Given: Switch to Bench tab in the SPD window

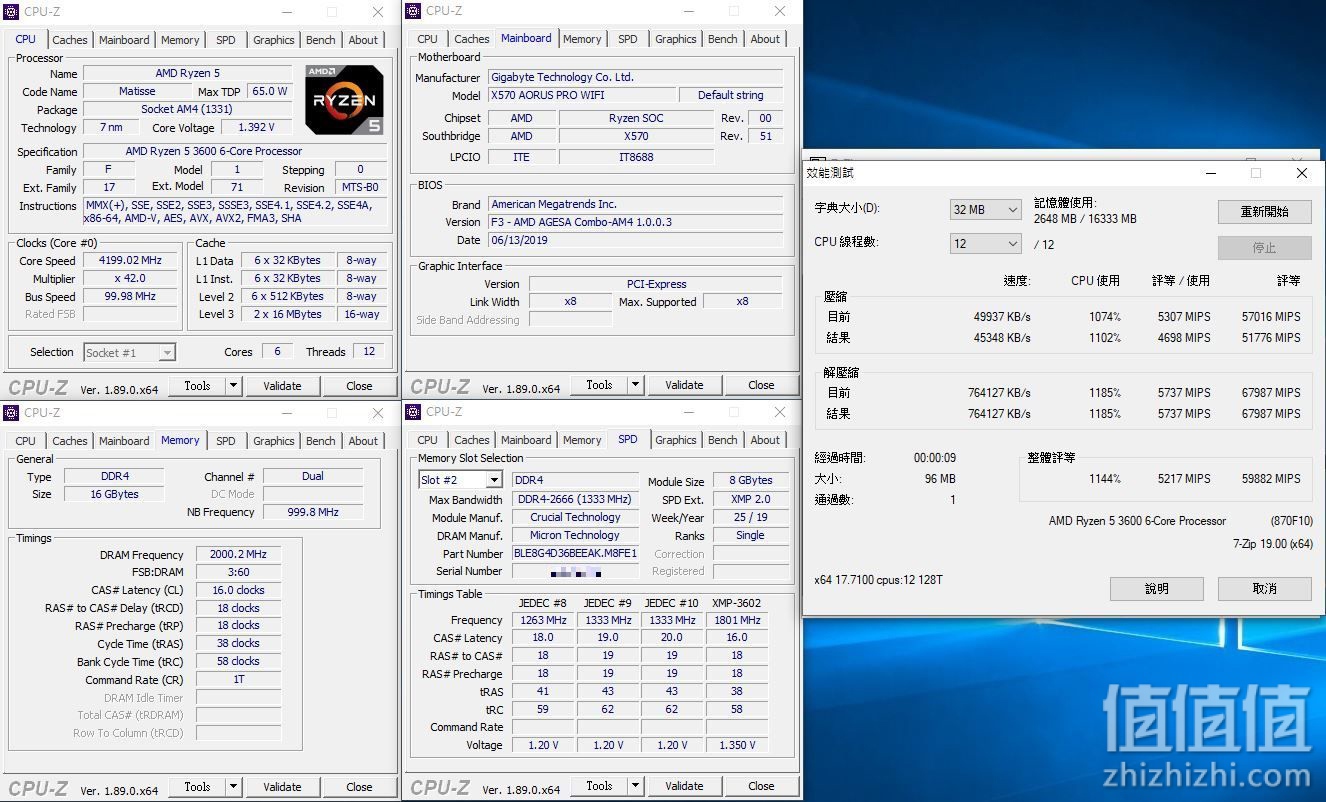Looking at the screenshot, I should (723, 439).
